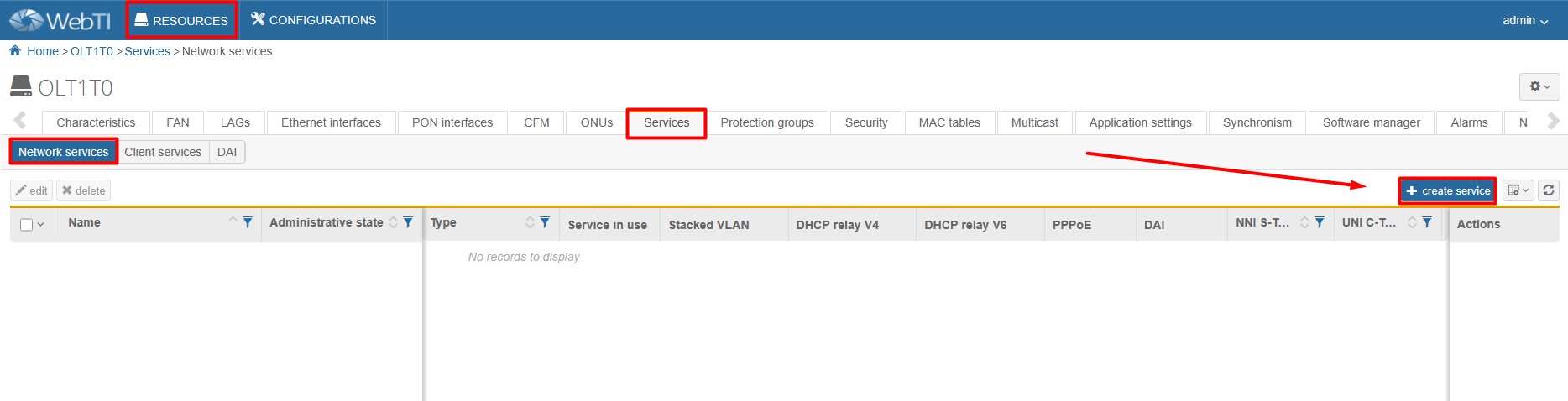Open the admin user dropdown

tap(1524, 20)
